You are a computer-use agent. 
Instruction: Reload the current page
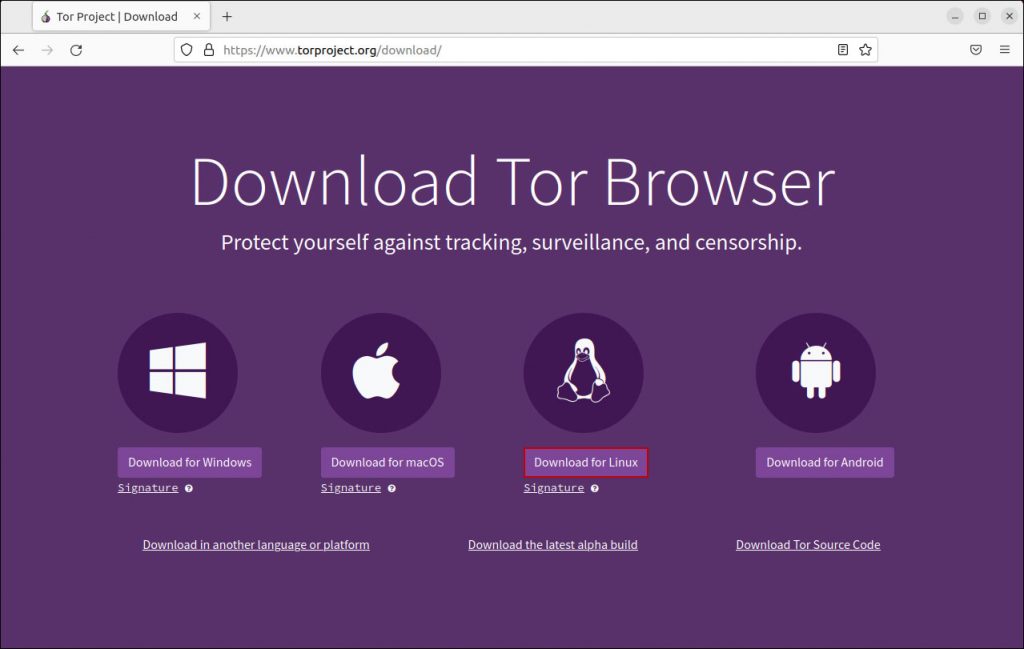tap(77, 49)
